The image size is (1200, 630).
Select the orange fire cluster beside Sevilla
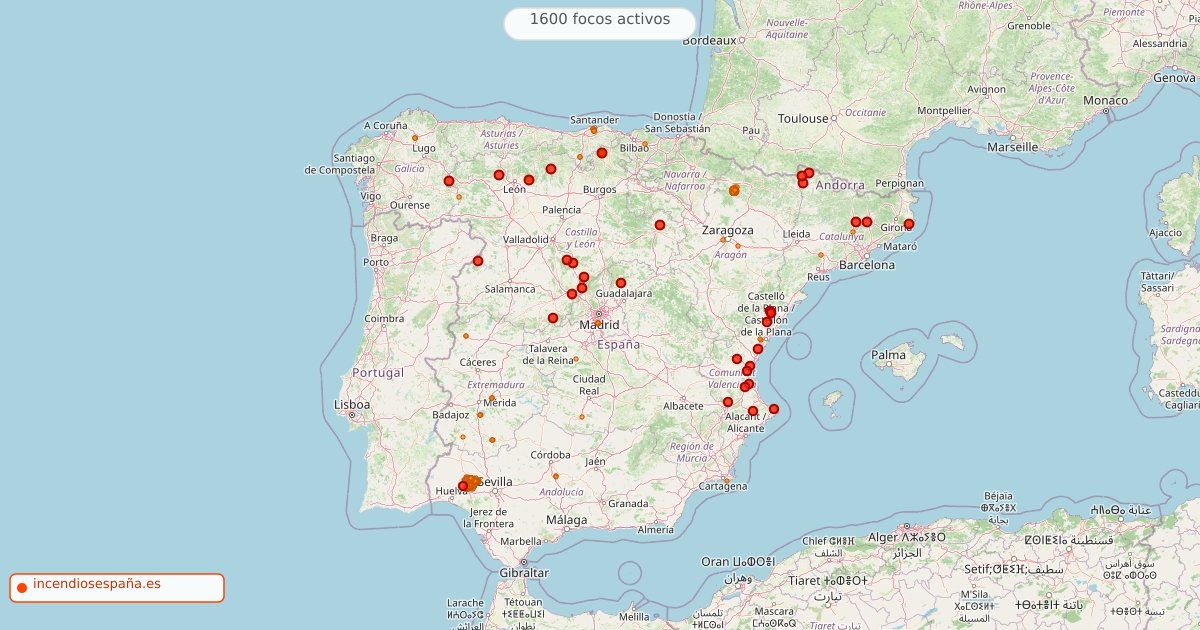coord(471,482)
